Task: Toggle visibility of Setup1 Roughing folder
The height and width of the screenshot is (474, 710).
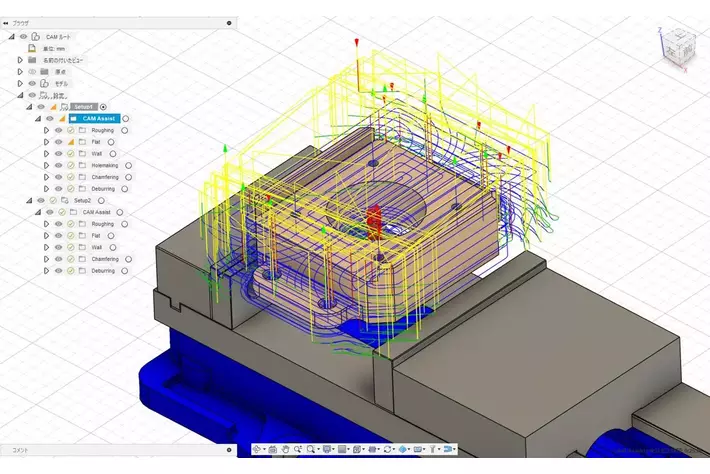Action: coord(58,130)
